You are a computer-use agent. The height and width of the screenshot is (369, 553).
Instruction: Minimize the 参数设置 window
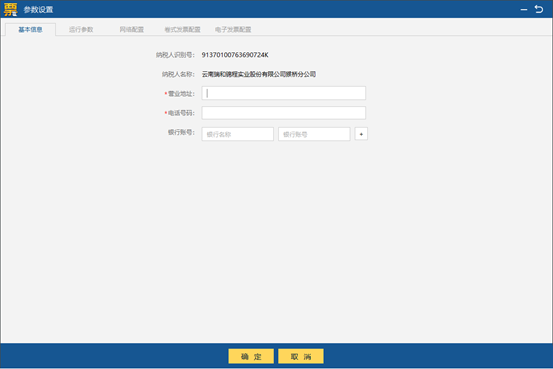coord(524,10)
